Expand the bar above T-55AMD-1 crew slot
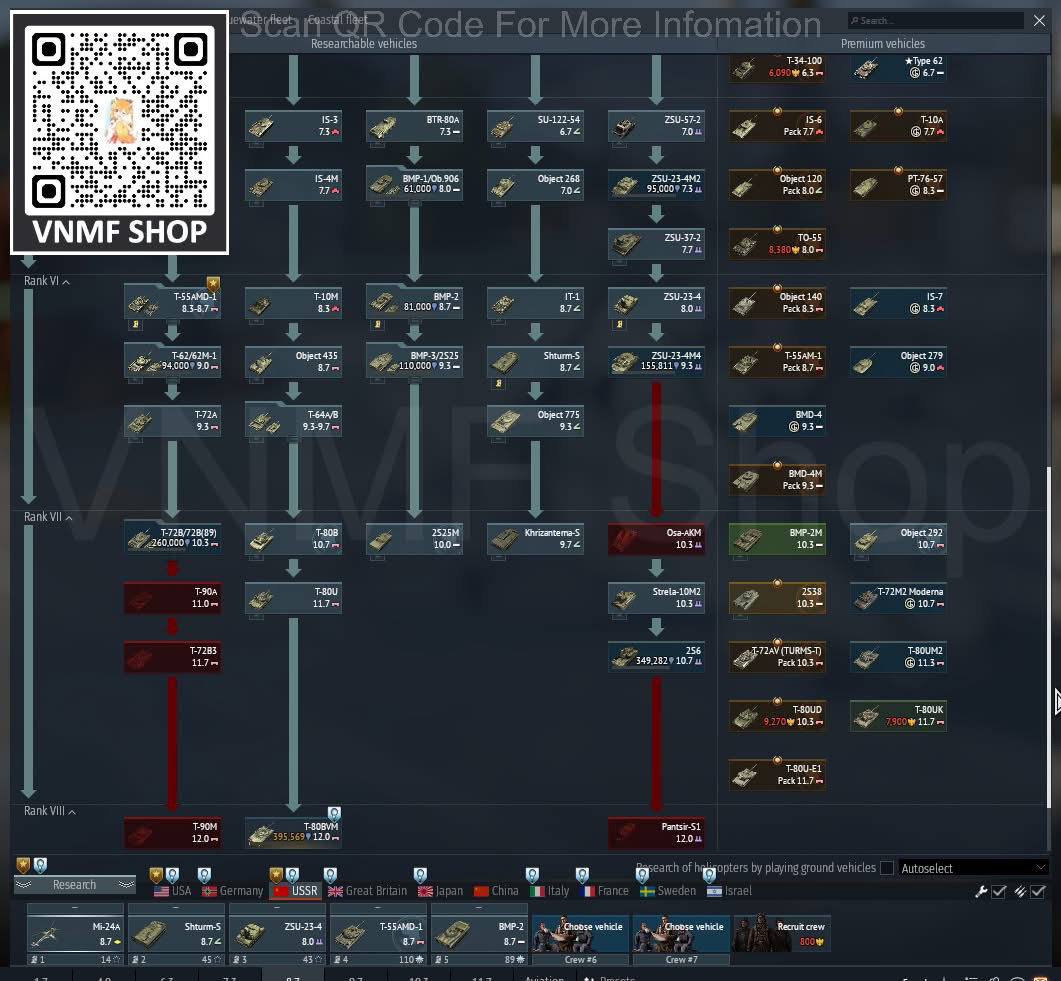Screen dimensions: 1061x981 (x=378, y=907)
